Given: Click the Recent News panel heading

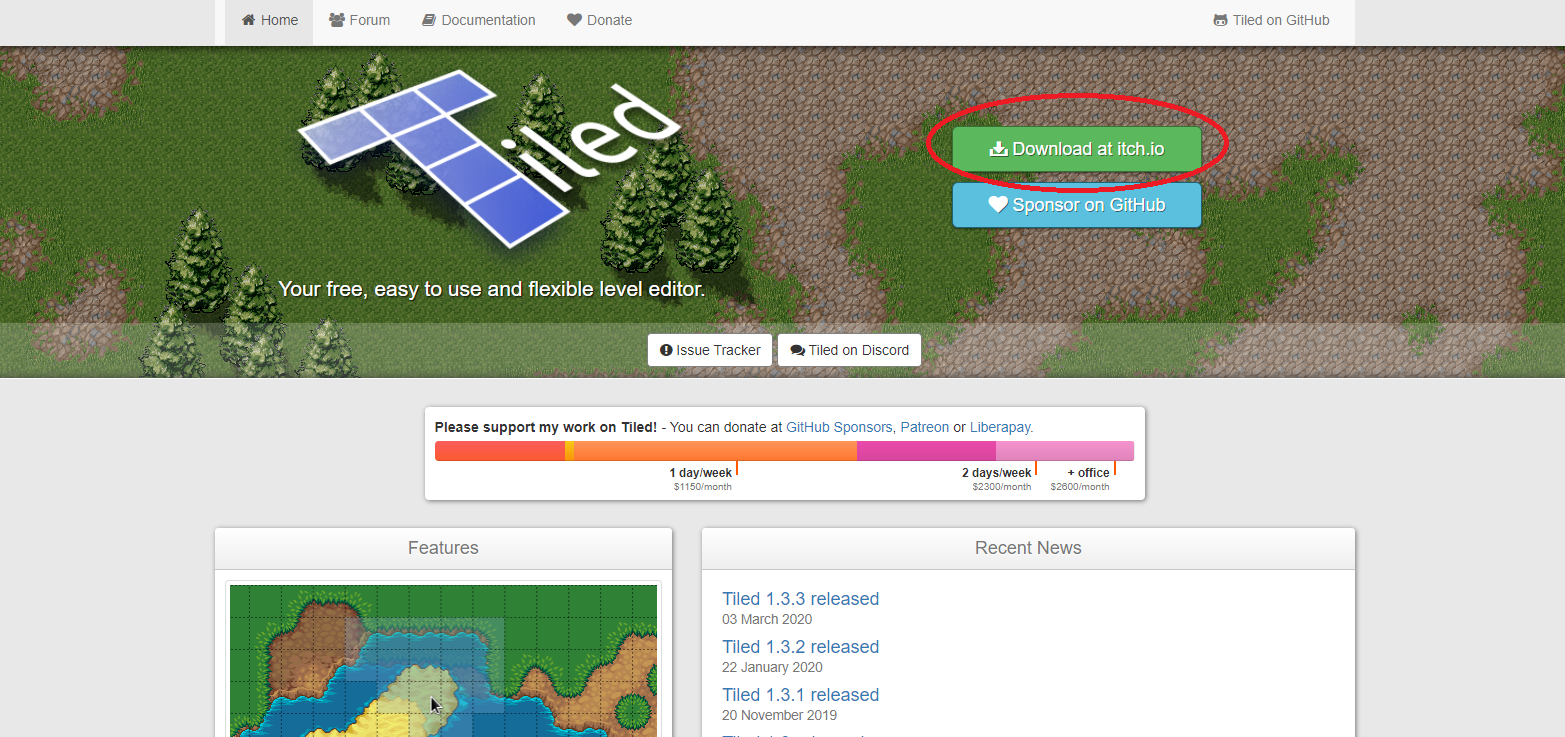Looking at the screenshot, I should (x=1028, y=548).
